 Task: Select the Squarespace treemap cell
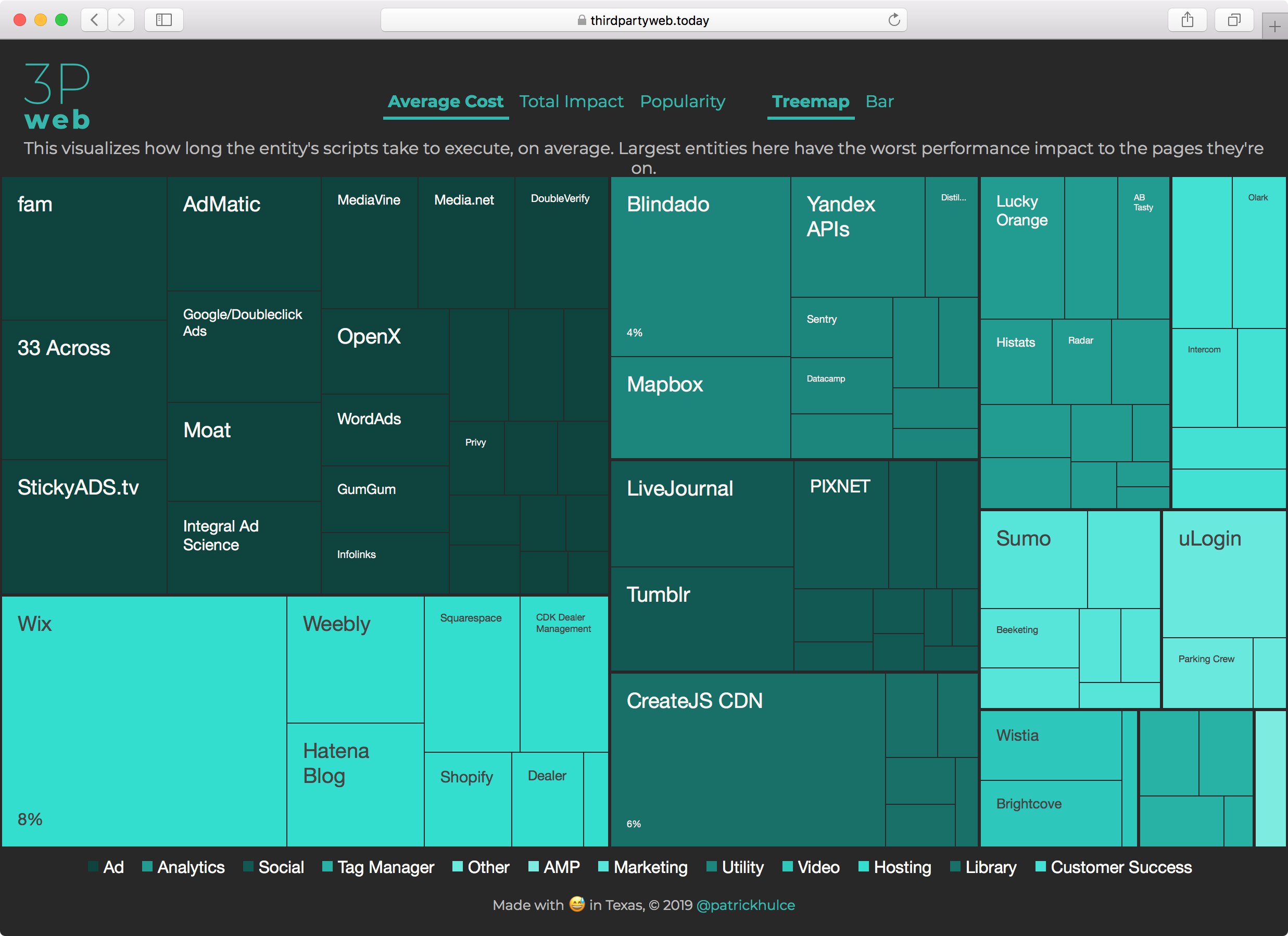tap(472, 674)
